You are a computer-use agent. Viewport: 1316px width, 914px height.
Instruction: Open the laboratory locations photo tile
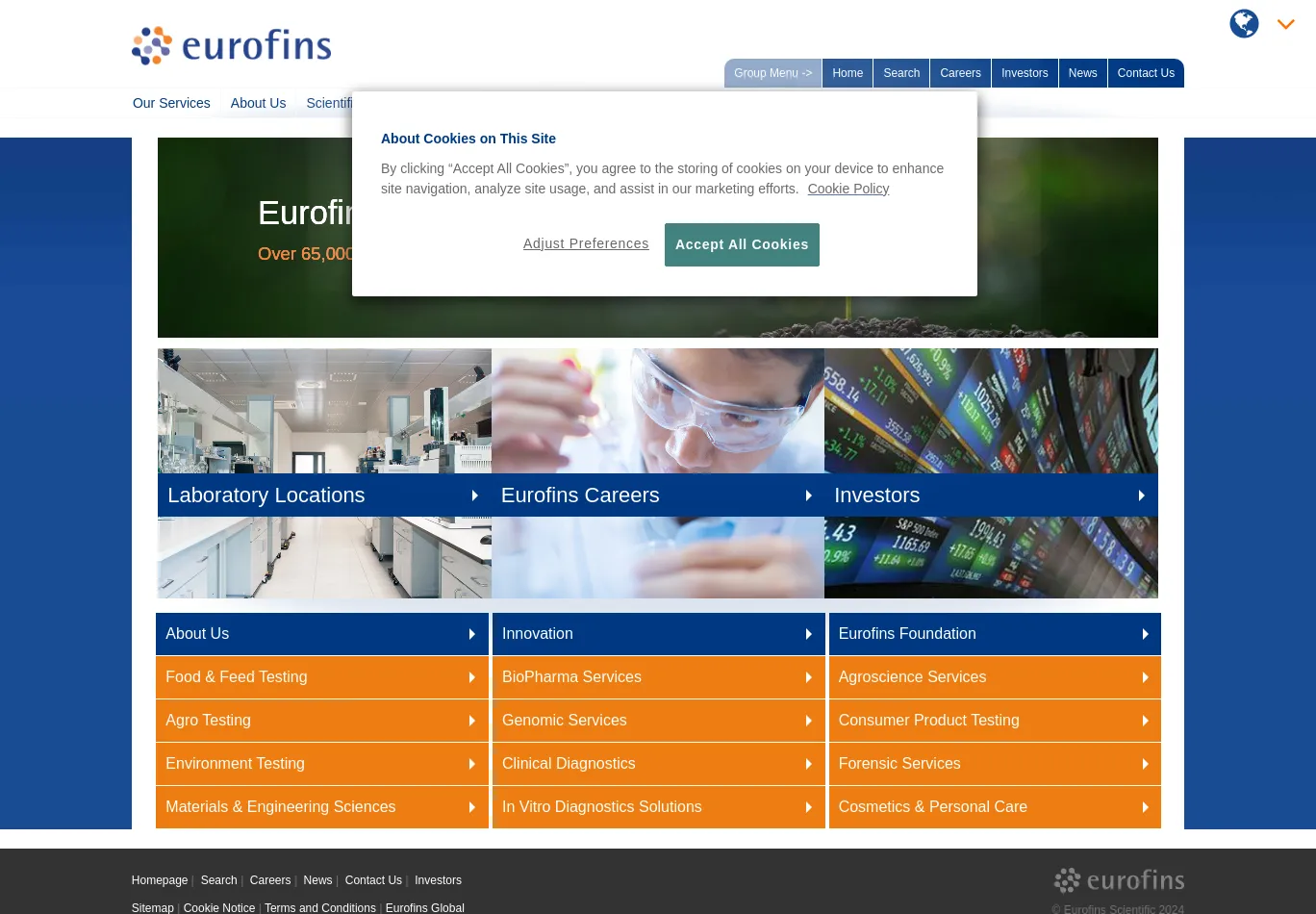[x=324, y=411]
